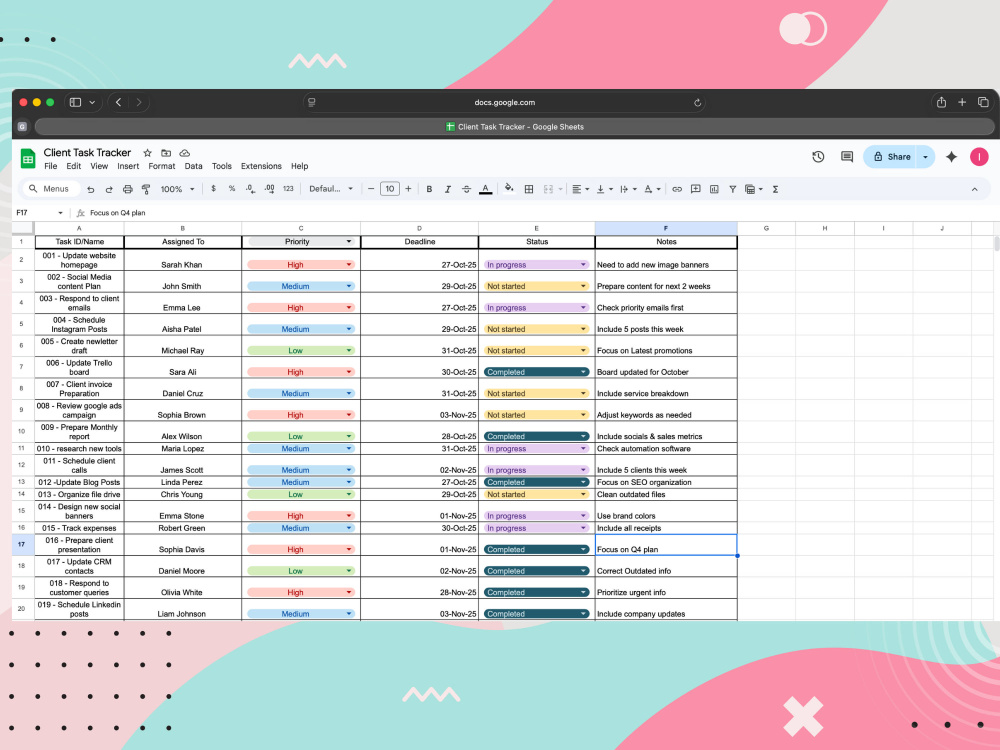Click the font size field showing 10

pyautogui.click(x=390, y=189)
